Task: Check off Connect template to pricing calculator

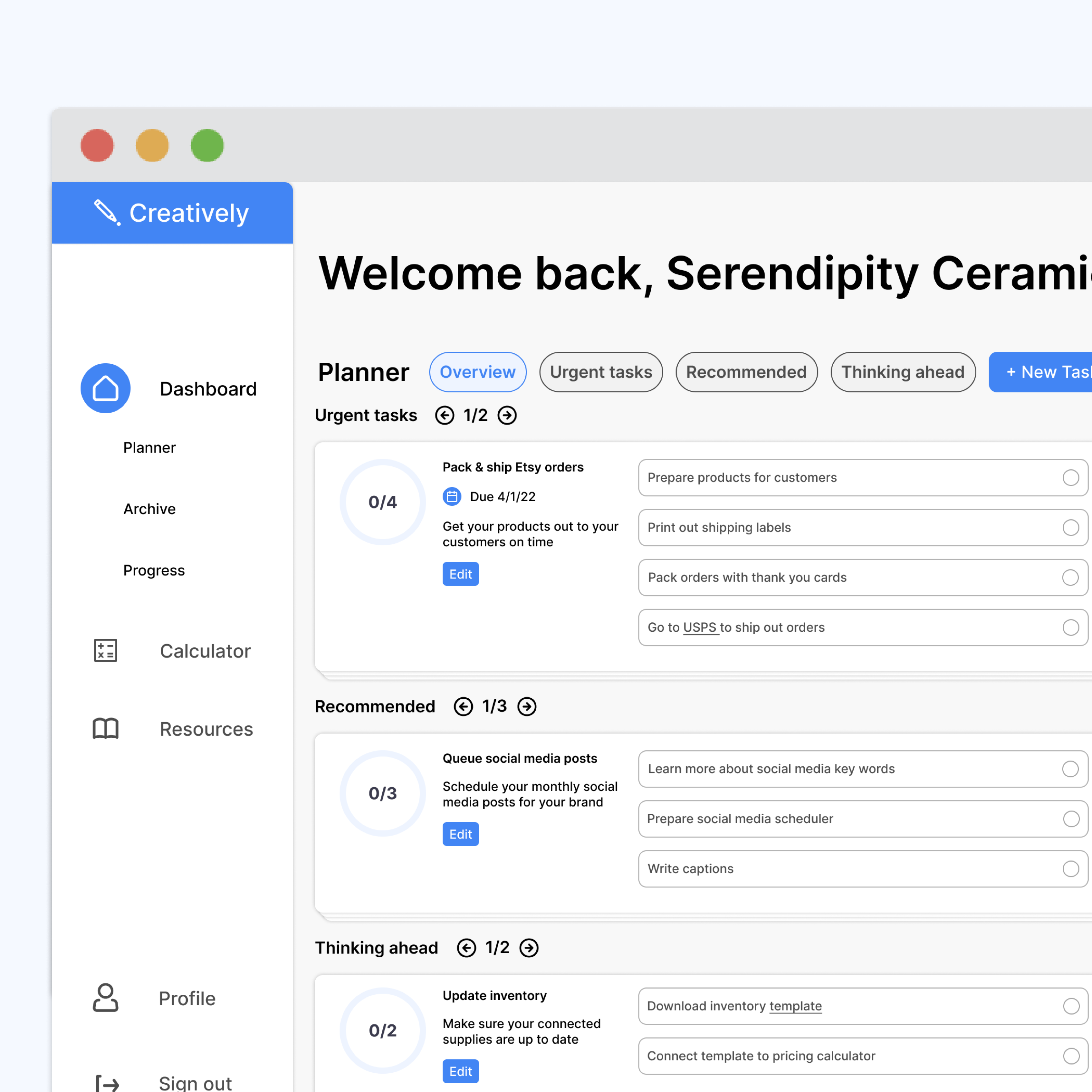Action: [1071, 1056]
